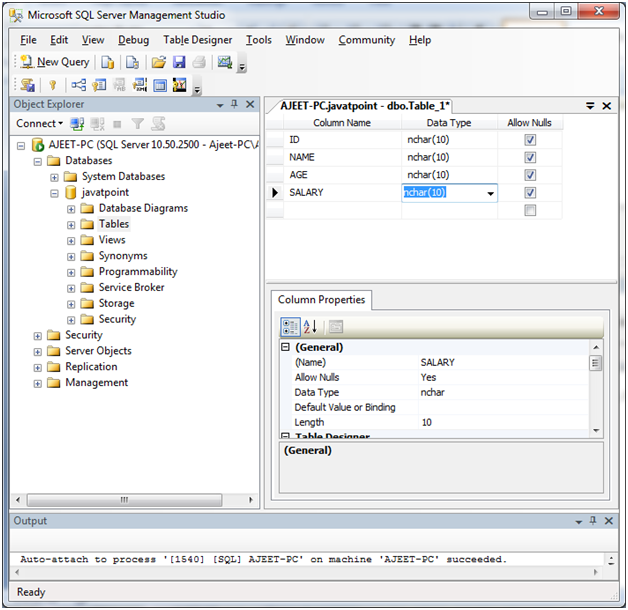The height and width of the screenshot is (610, 628).
Task: Close the Output panel
Action: click(x=609, y=521)
